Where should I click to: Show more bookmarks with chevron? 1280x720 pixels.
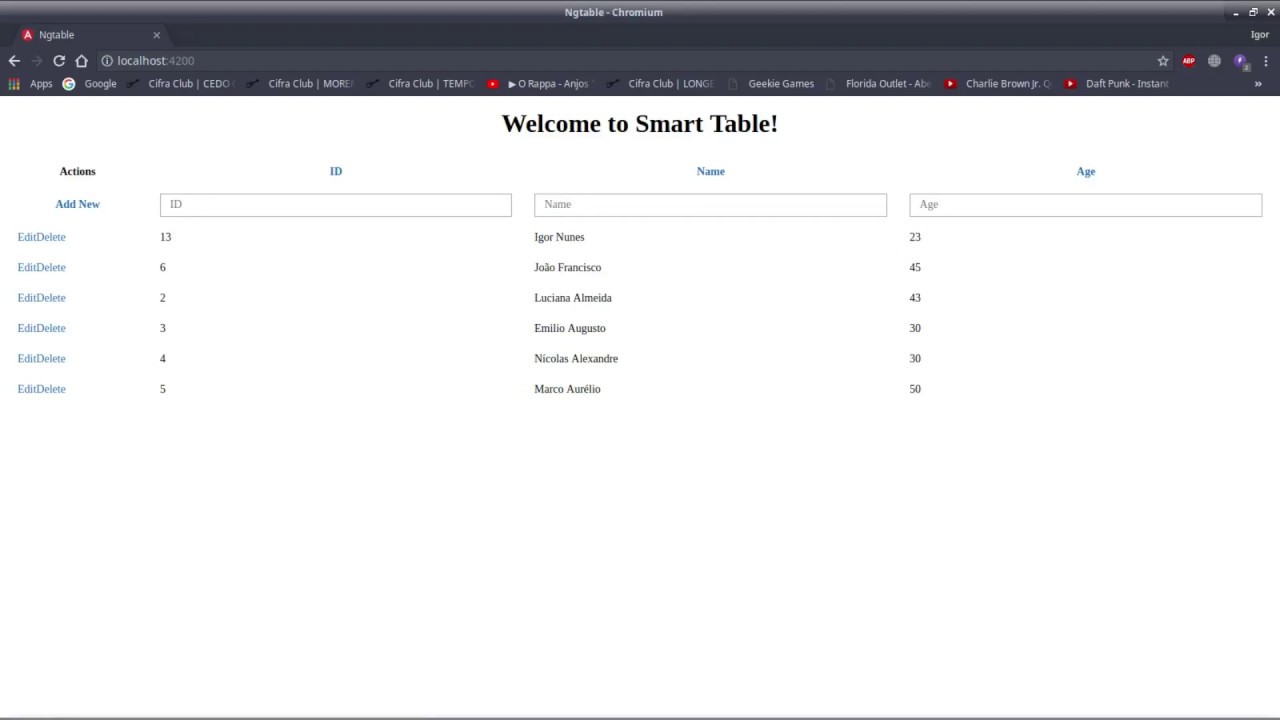pyautogui.click(x=1258, y=84)
